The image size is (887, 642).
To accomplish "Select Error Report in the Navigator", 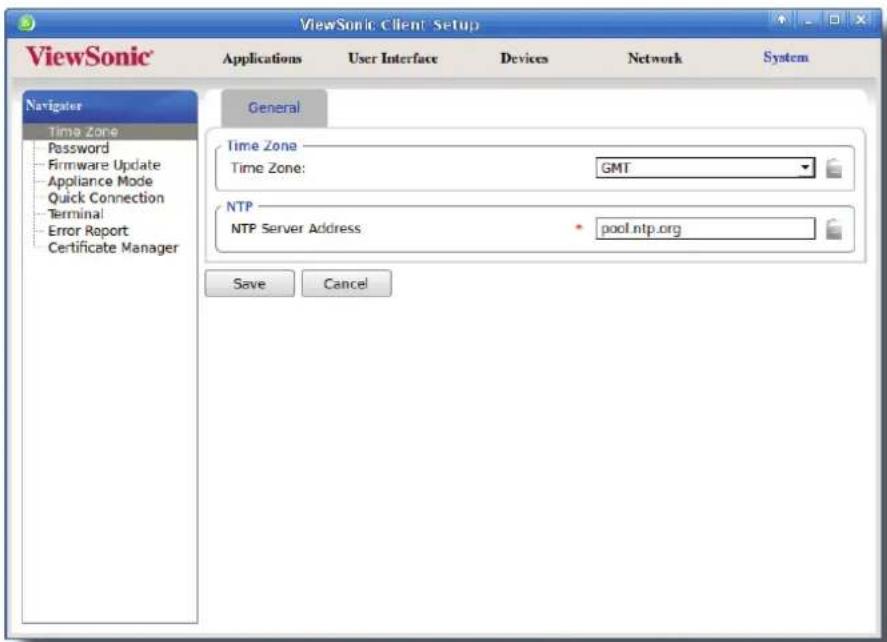I will [88, 231].
